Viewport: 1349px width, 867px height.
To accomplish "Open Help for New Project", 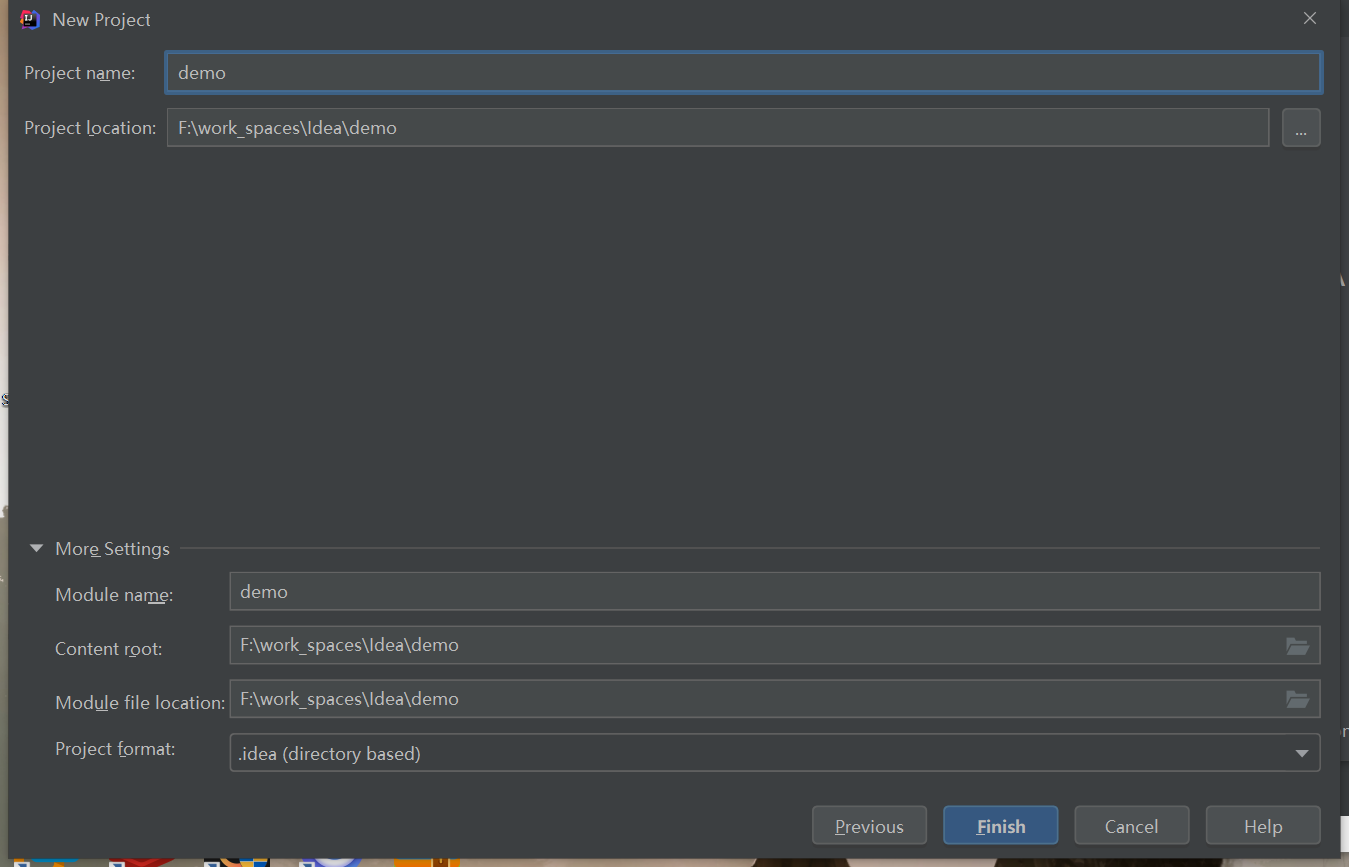I will click(x=1263, y=826).
